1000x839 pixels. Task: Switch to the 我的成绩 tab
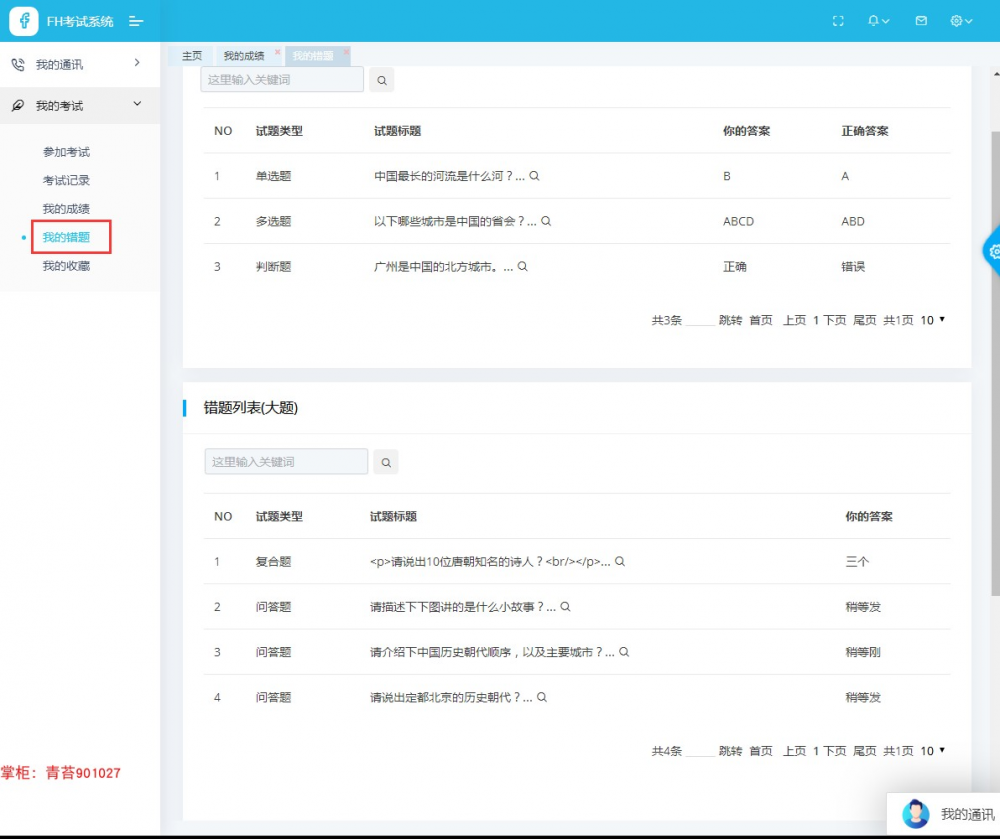point(244,55)
